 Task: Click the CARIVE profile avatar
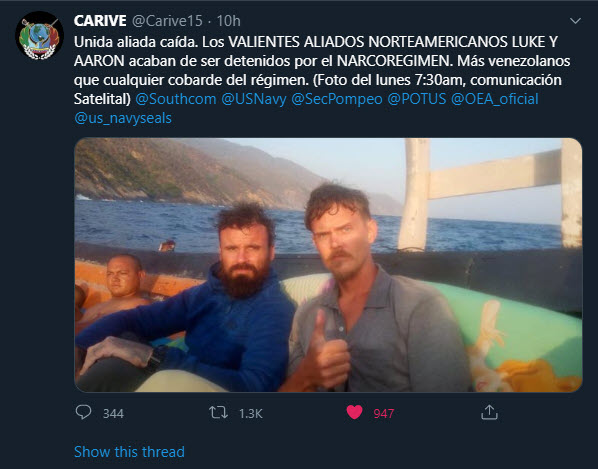point(39,35)
